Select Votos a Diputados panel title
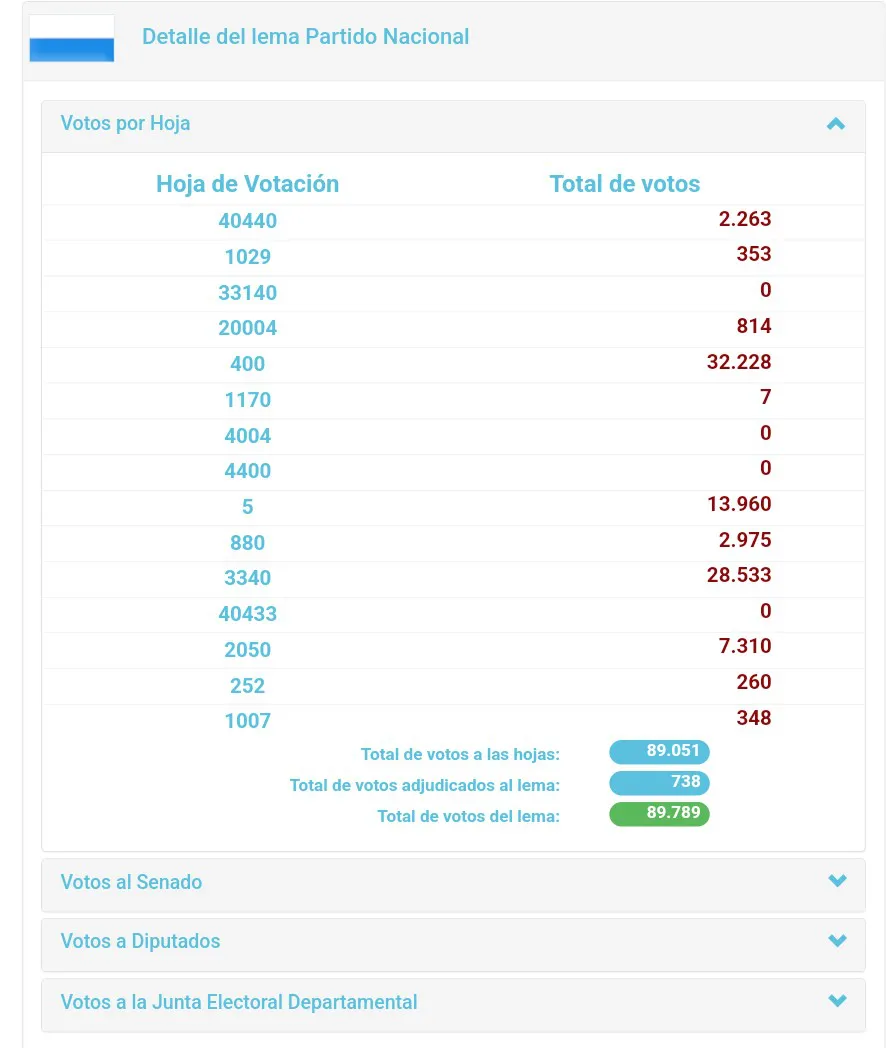This screenshot has width=886, height=1048. coord(140,941)
